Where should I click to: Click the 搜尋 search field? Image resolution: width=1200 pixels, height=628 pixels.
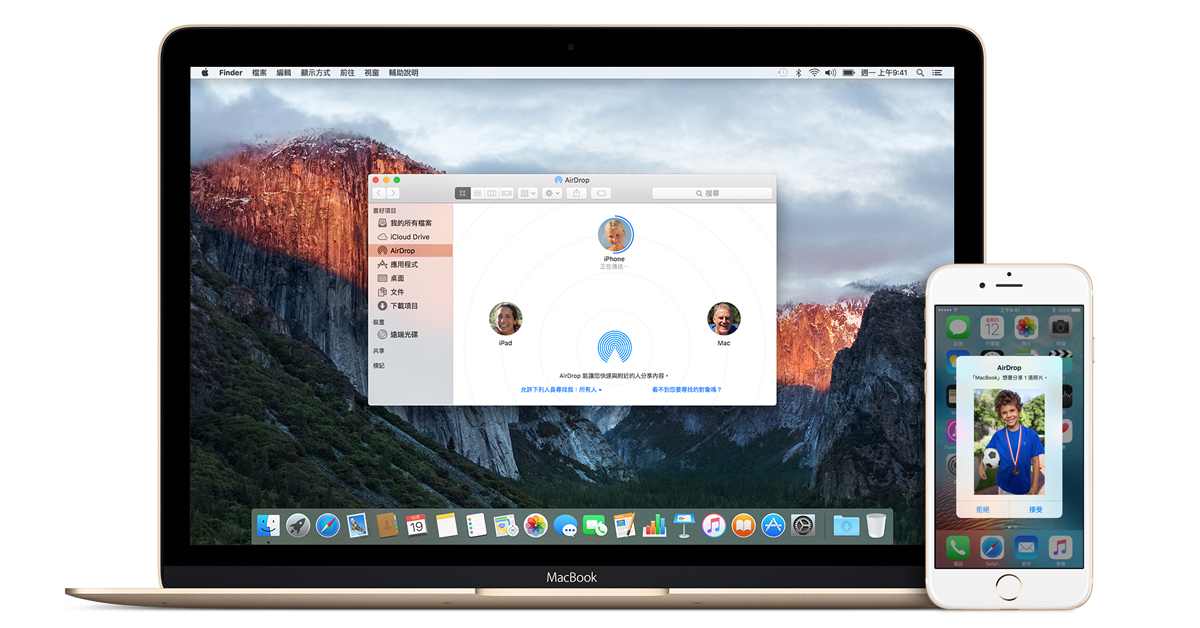pos(712,193)
